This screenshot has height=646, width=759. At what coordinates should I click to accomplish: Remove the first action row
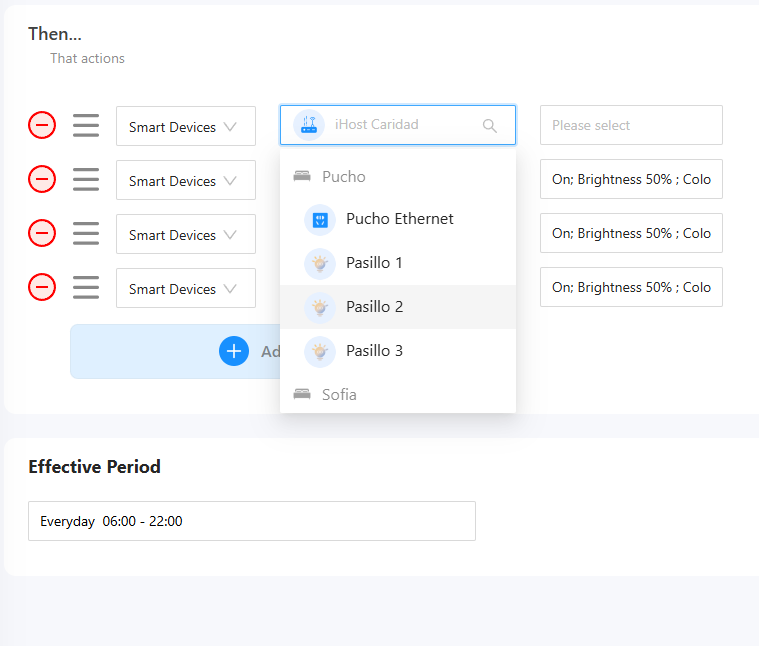42,125
